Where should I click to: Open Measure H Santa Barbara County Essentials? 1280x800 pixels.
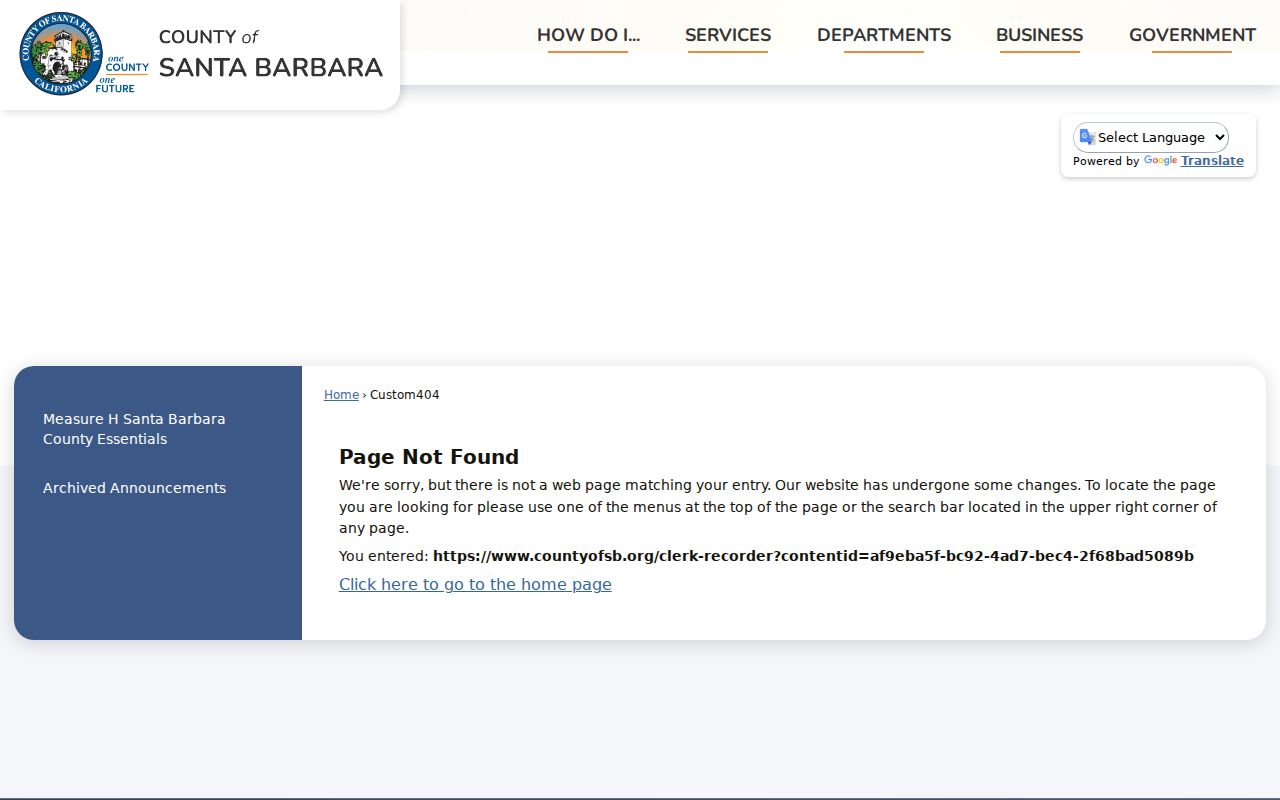pos(134,429)
